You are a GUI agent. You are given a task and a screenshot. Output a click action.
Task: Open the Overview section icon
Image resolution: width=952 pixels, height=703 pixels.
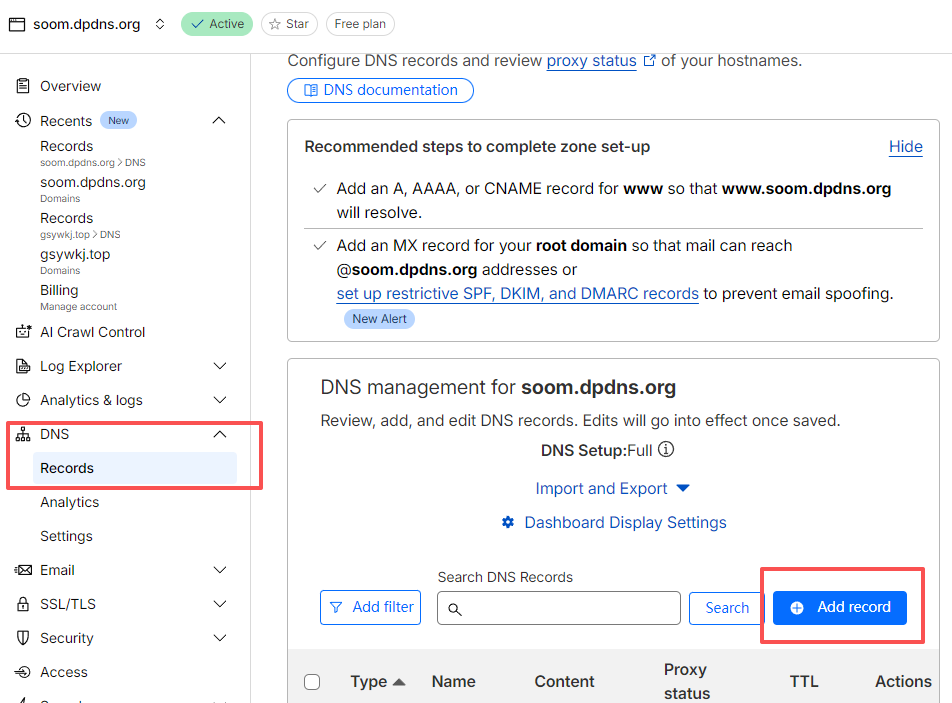click(23, 86)
